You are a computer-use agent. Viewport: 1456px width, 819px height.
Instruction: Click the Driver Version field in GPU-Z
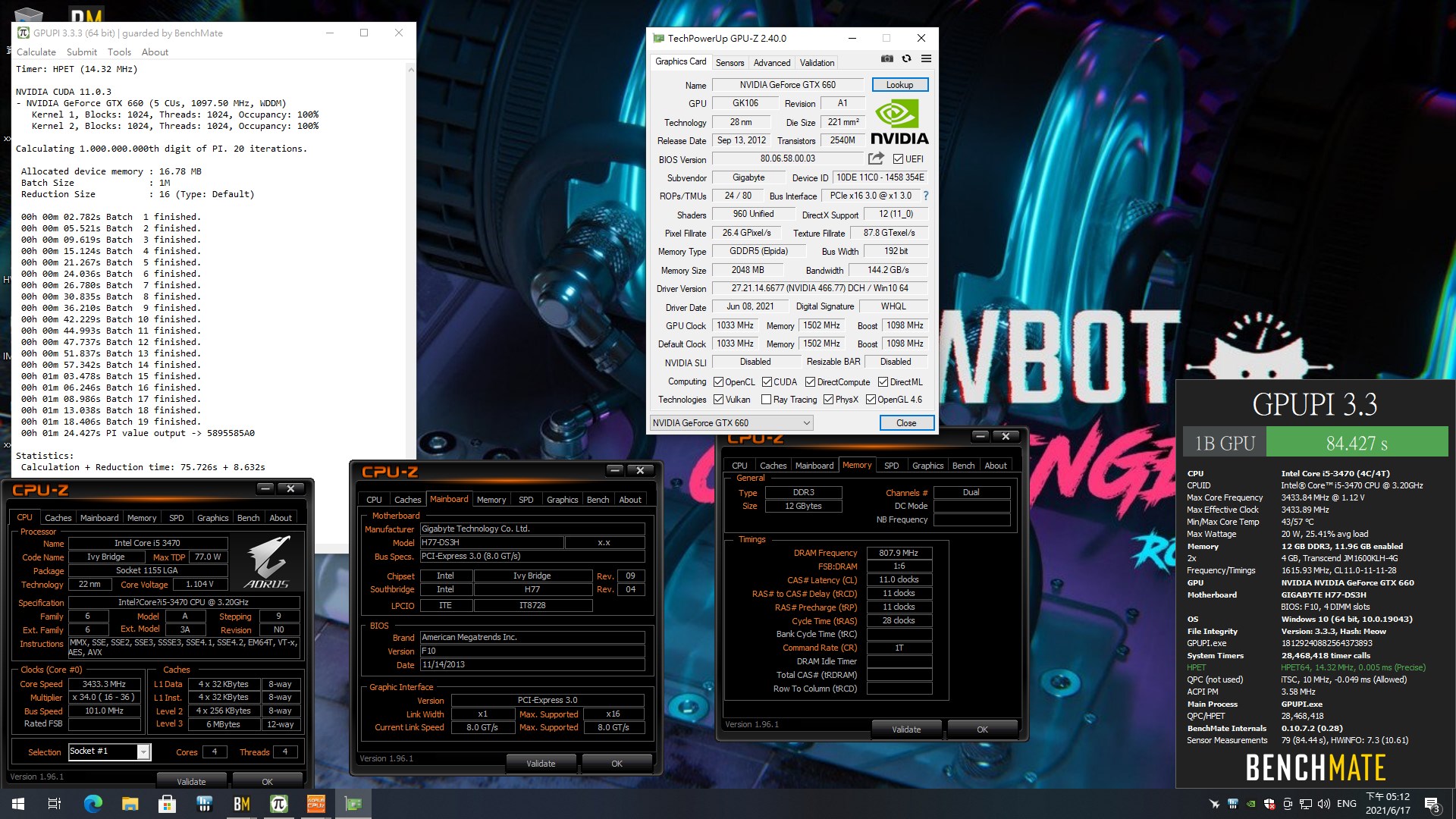point(820,288)
